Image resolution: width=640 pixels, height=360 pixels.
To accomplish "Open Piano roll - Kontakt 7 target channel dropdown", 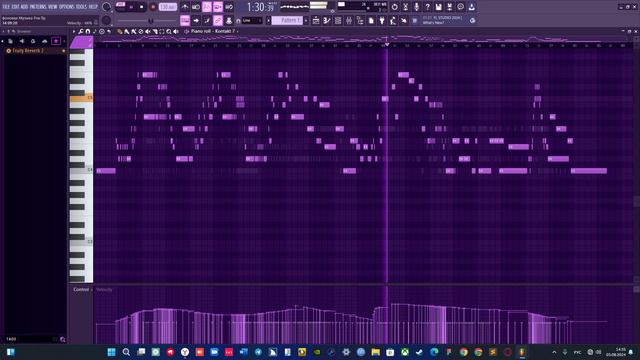I will click(213, 31).
